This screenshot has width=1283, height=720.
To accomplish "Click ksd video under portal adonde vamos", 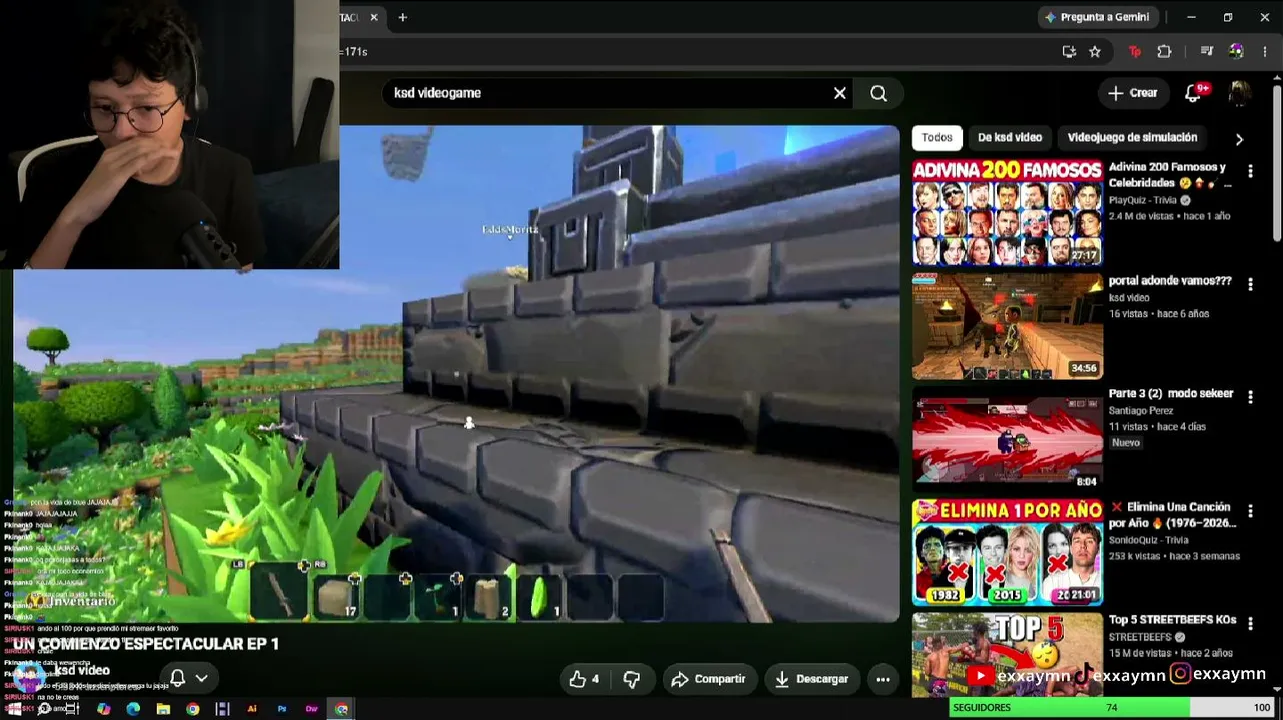I will point(1129,298).
